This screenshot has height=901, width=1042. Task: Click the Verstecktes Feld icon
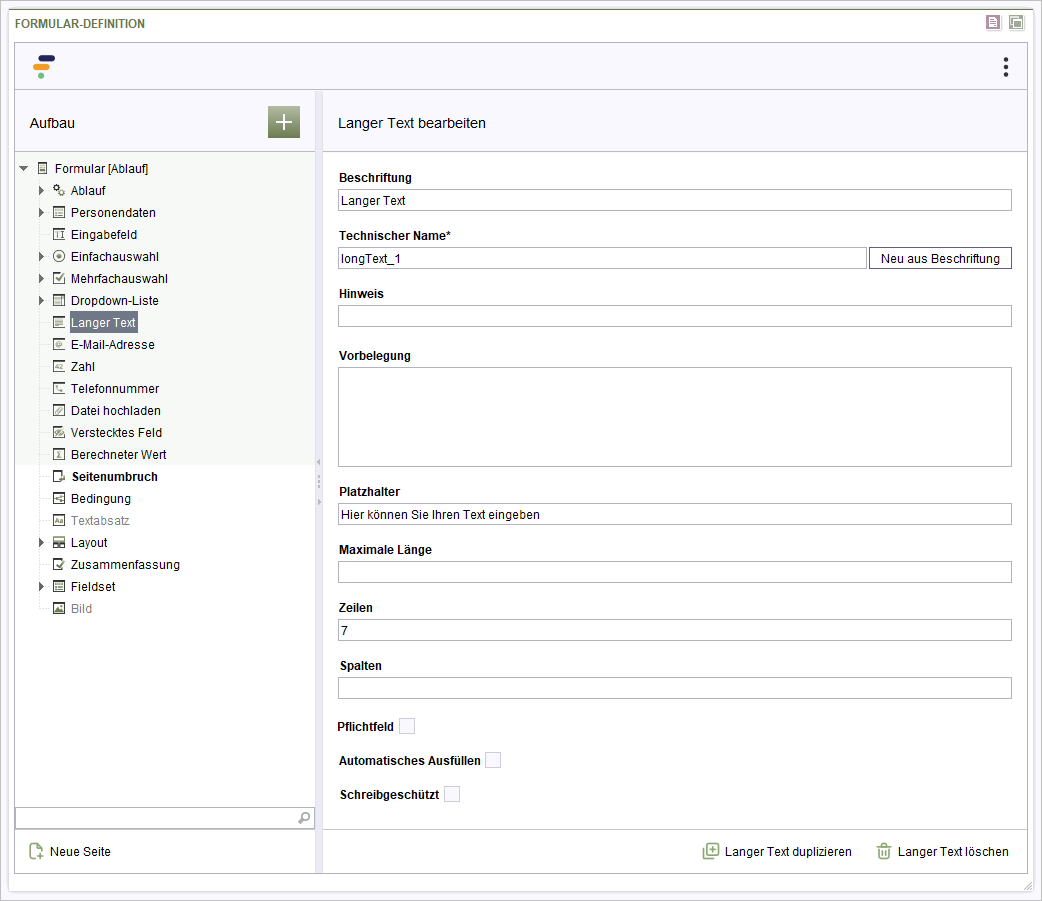59,432
